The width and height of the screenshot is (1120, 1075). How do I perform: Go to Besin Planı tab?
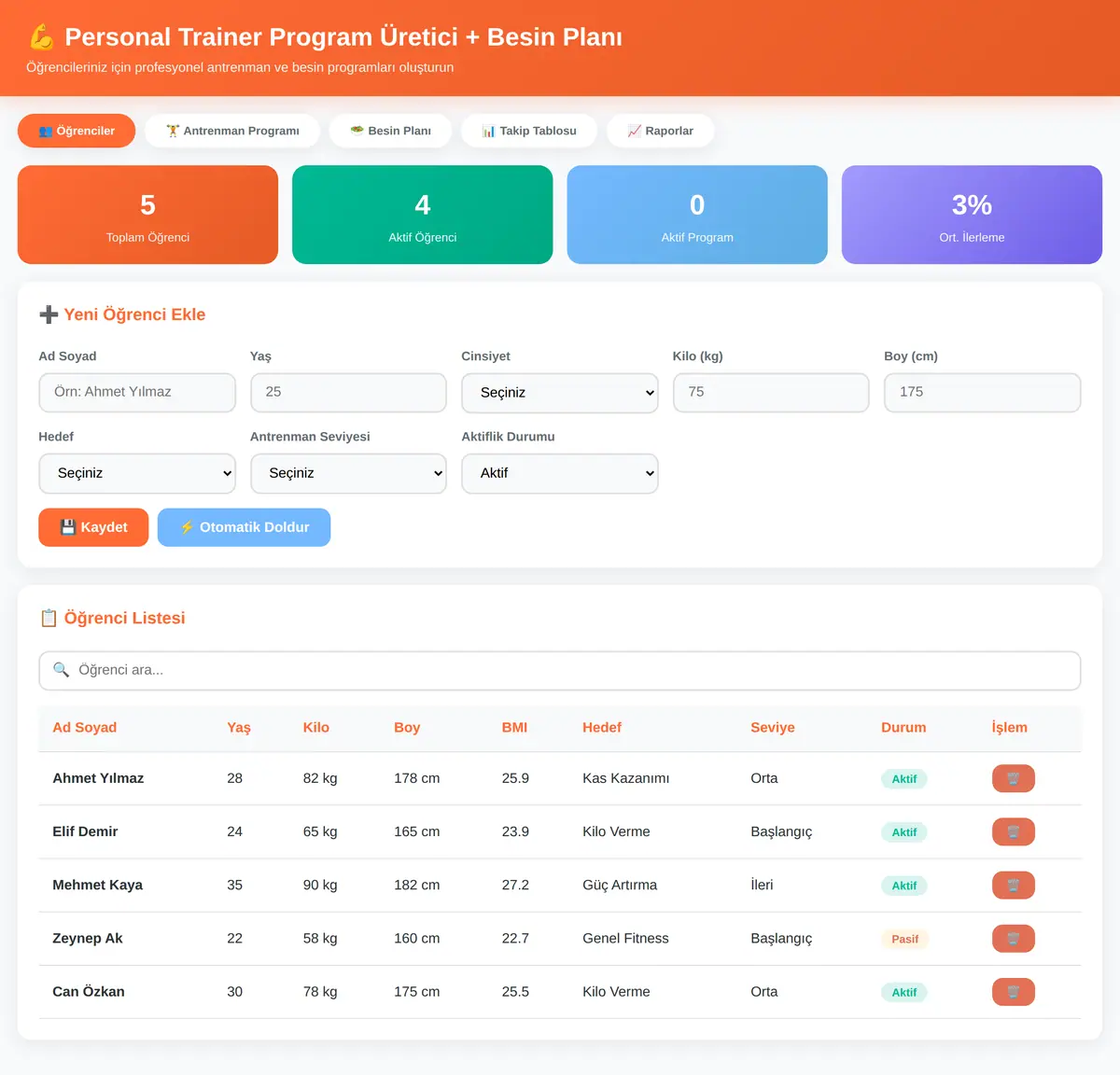(x=390, y=131)
